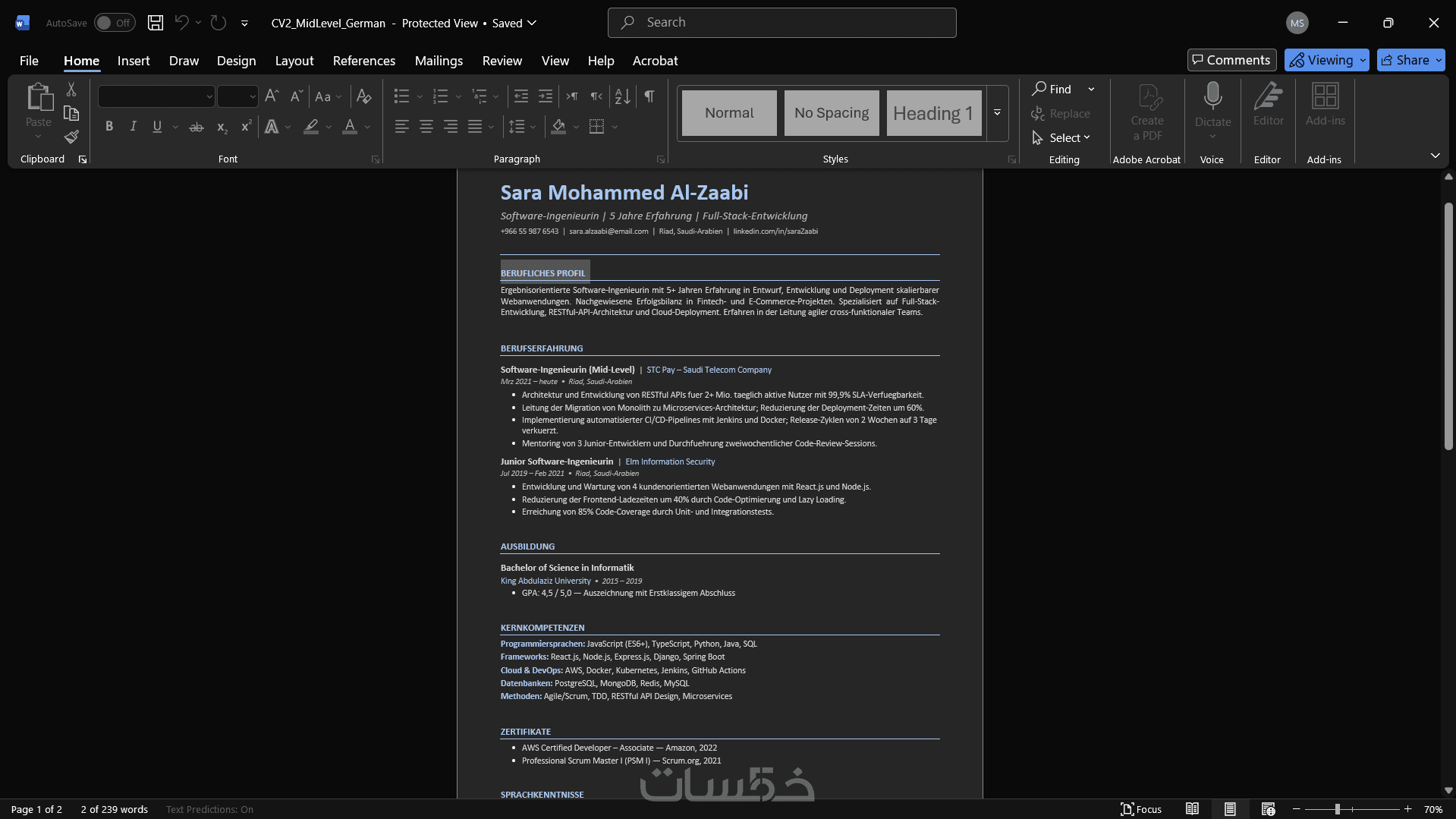Open Add-ins gallery
The image size is (1456, 819).
tap(1325, 105)
